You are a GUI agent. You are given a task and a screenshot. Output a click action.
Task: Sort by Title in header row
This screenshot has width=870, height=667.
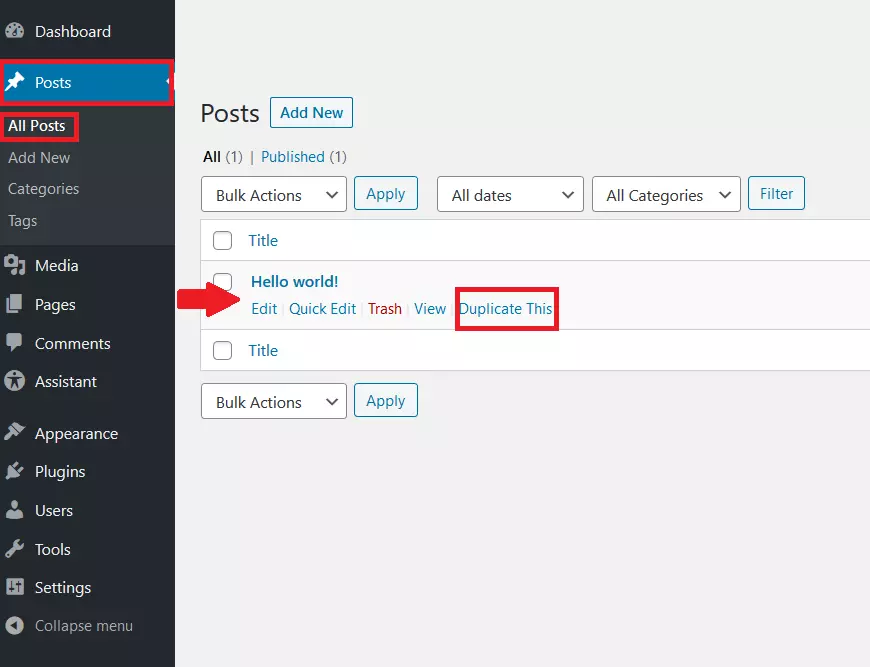pyautogui.click(x=263, y=241)
